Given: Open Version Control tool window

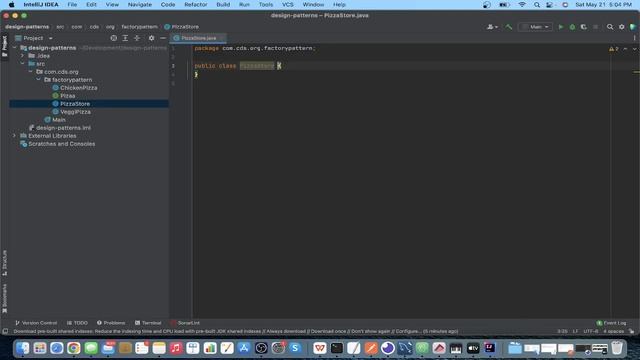Looking at the screenshot, I should coord(36,323).
